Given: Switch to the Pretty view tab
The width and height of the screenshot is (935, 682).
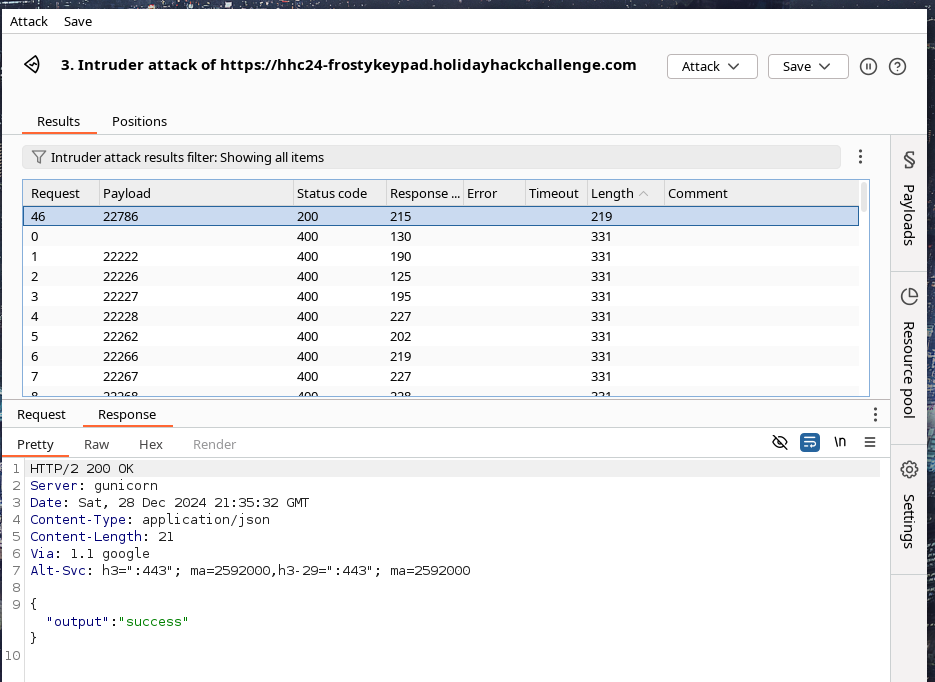Looking at the screenshot, I should coord(35,444).
